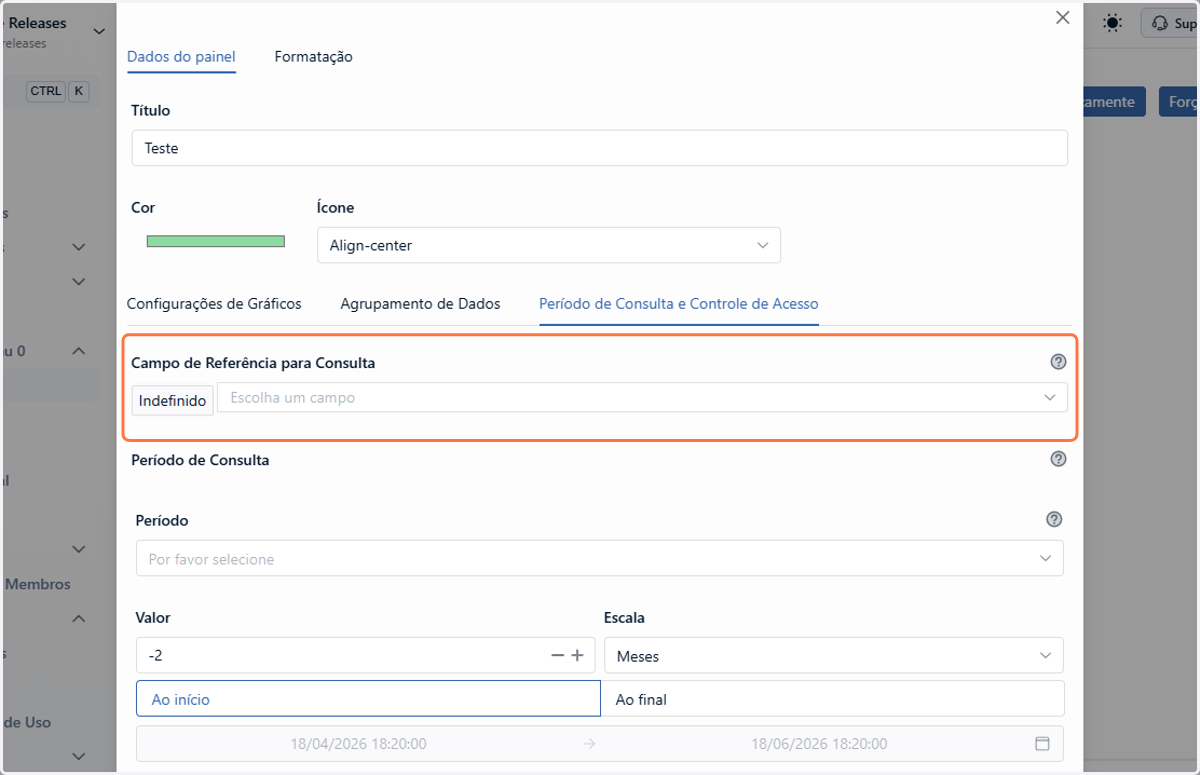
Task: Expand the sidebar Membros section
Action: (79, 618)
